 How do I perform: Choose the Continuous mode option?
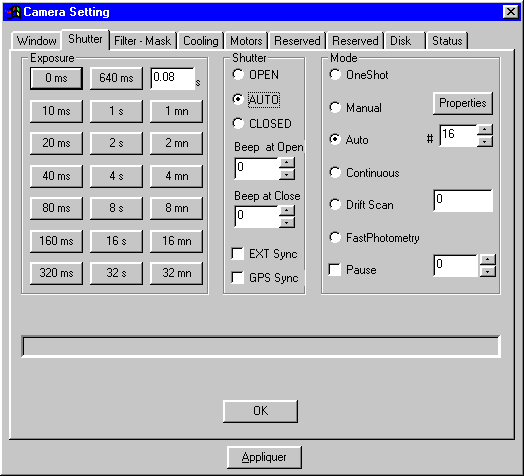click(335, 172)
